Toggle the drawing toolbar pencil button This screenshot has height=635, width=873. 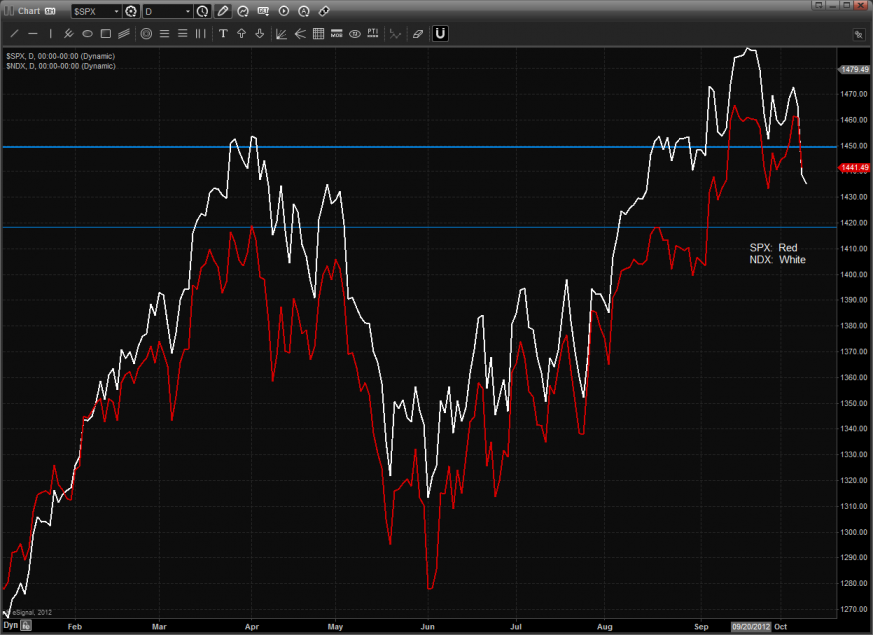click(x=223, y=11)
